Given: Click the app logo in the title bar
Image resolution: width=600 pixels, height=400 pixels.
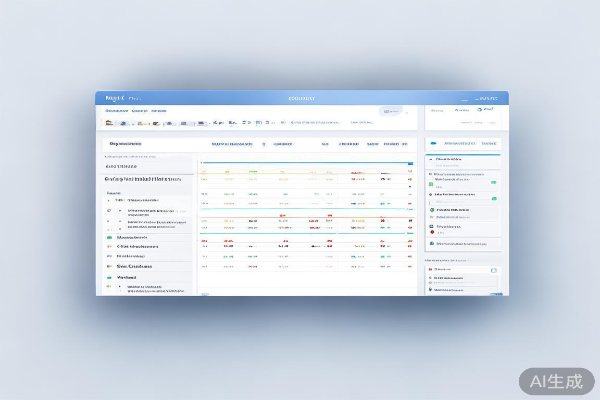Looking at the screenshot, I should (106, 99).
